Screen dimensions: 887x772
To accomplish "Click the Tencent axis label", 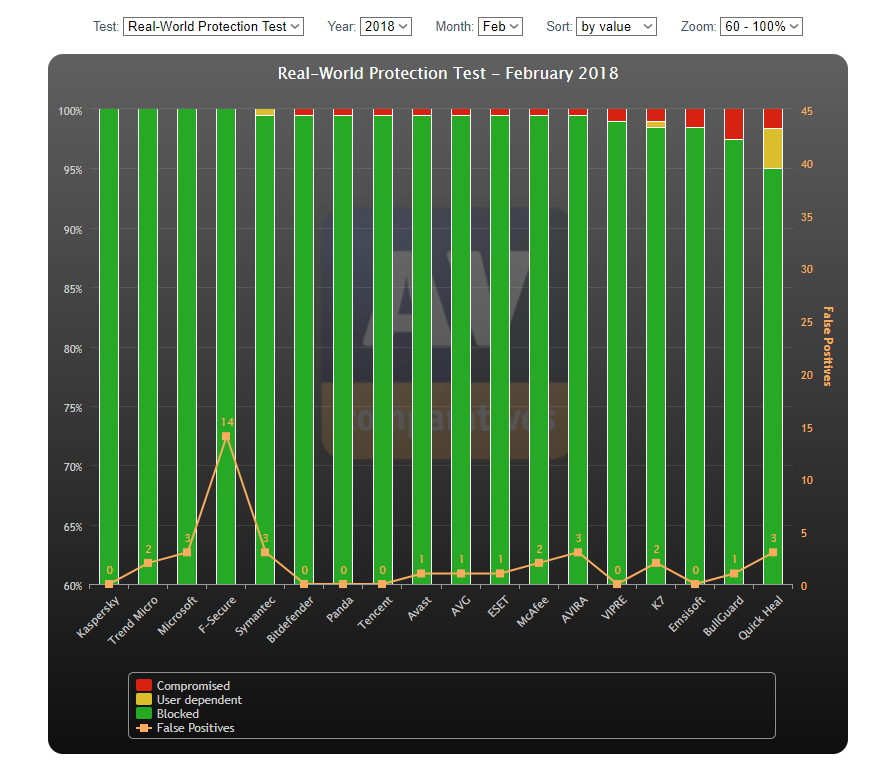I will pyautogui.click(x=375, y=613).
